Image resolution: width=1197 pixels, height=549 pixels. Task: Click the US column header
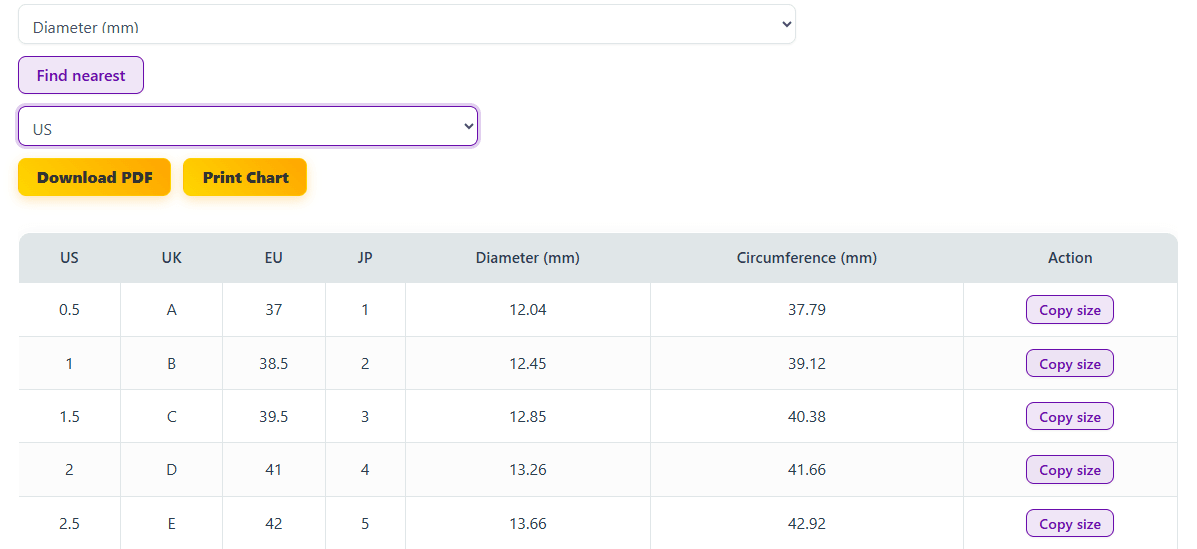(x=69, y=258)
